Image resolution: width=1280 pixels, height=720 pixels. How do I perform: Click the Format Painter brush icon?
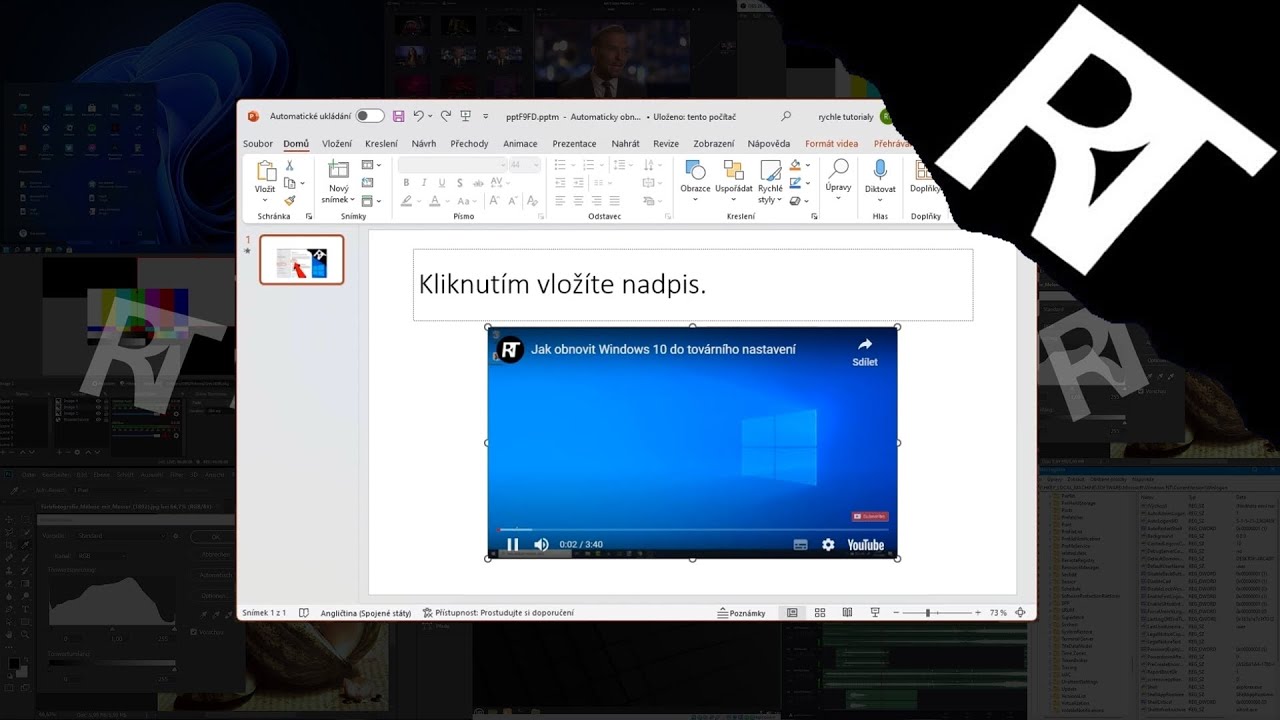click(290, 200)
